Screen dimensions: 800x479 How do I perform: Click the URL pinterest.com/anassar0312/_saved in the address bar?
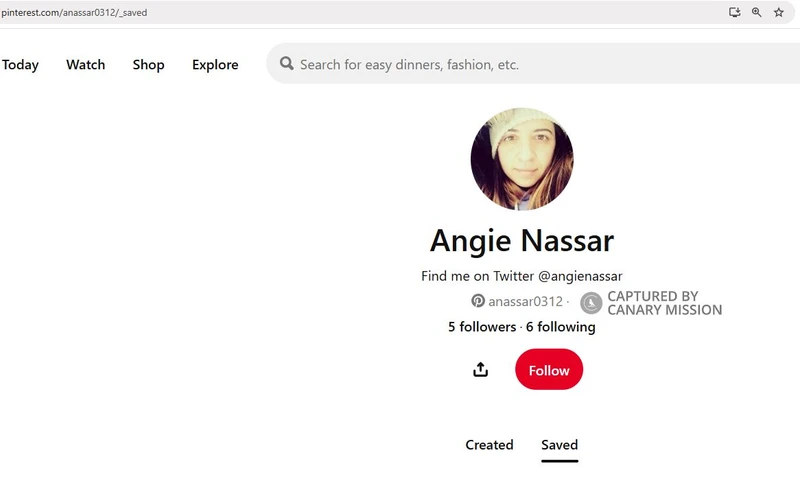click(x=74, y=13)
